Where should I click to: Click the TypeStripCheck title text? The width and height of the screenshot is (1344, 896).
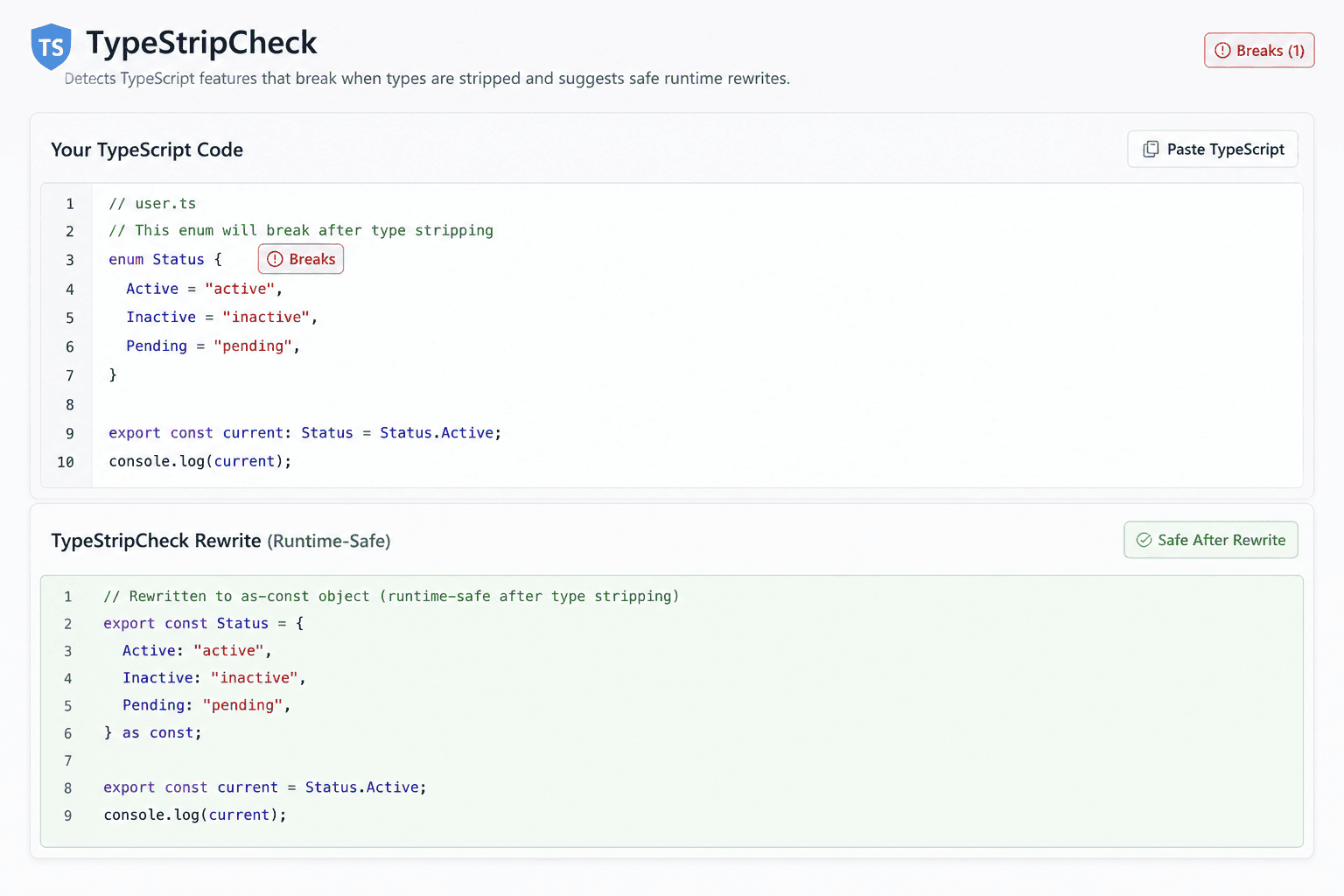pyautogui.click(x=201, y=43)
